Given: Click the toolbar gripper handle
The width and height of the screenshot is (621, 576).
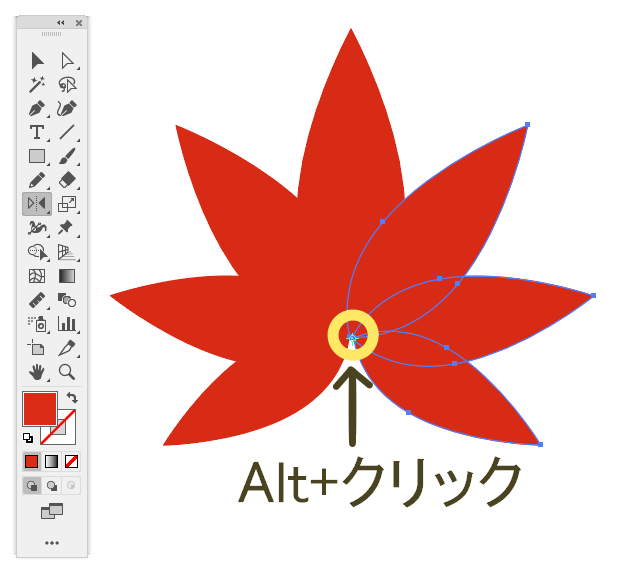Looking at the screenshot, I should coord(51,34).
